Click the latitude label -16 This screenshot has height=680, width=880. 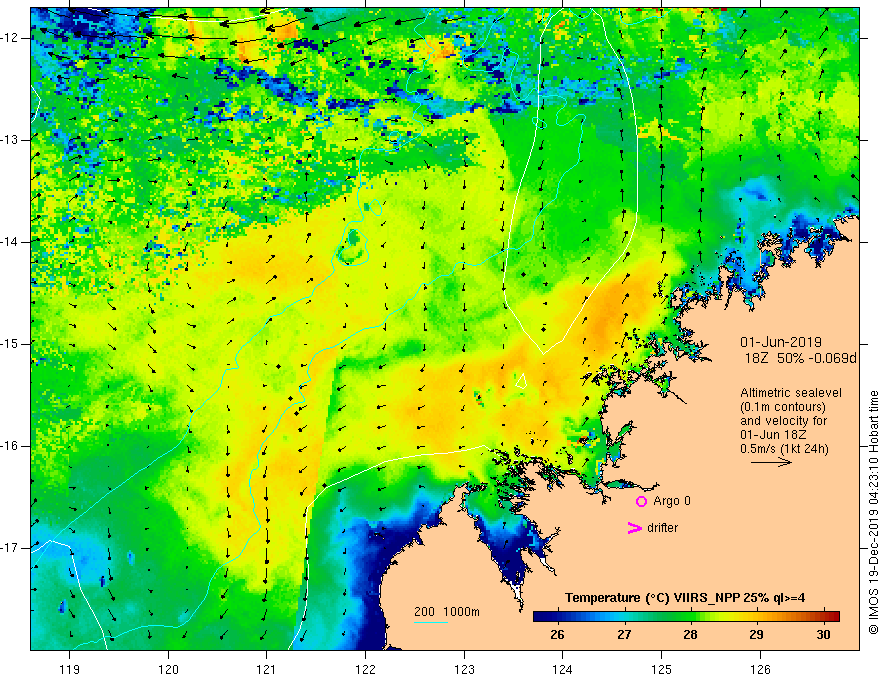[x=11, y=446]
